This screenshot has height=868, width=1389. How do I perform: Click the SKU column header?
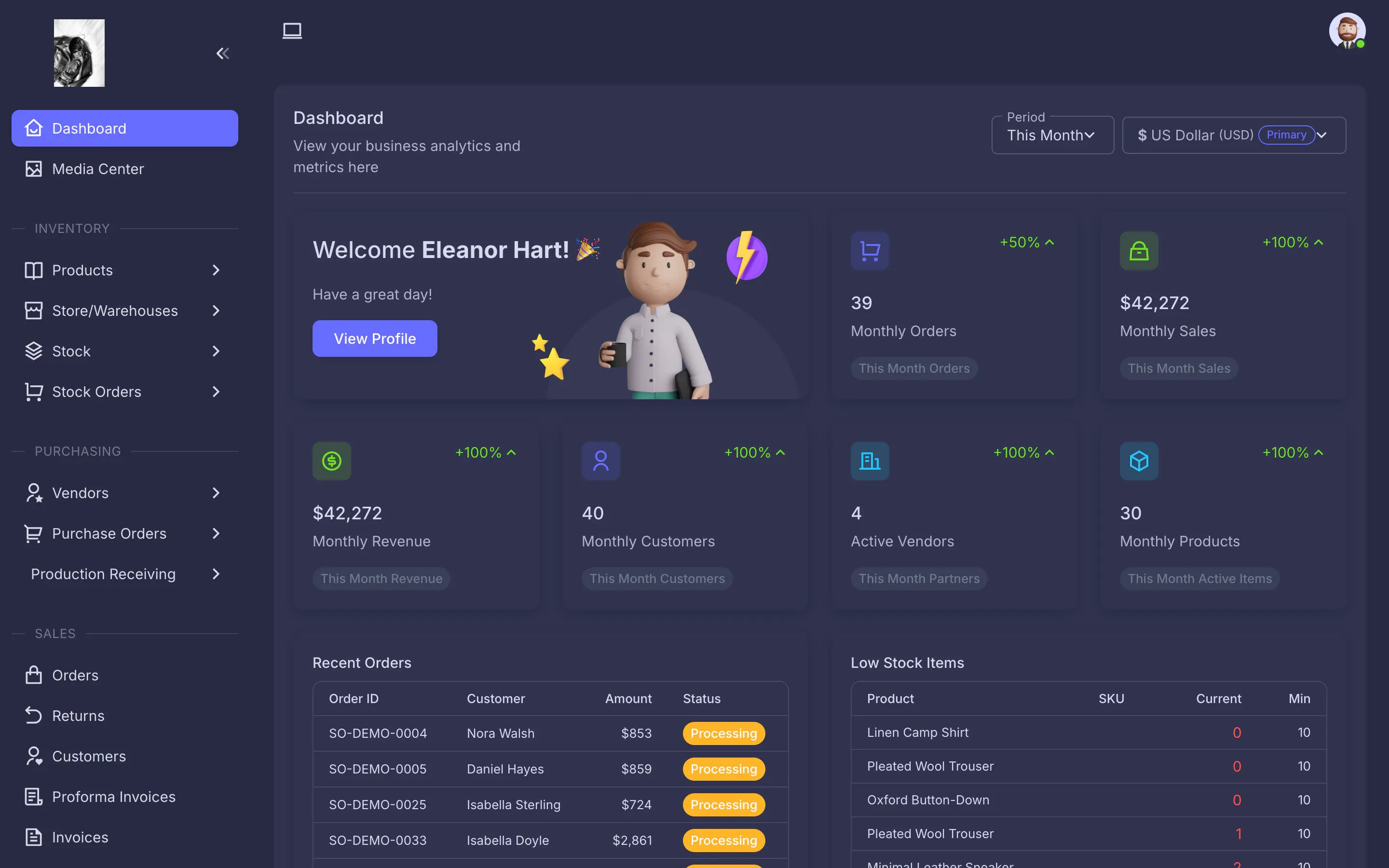pyautogui.click(x=1111, y=699)
